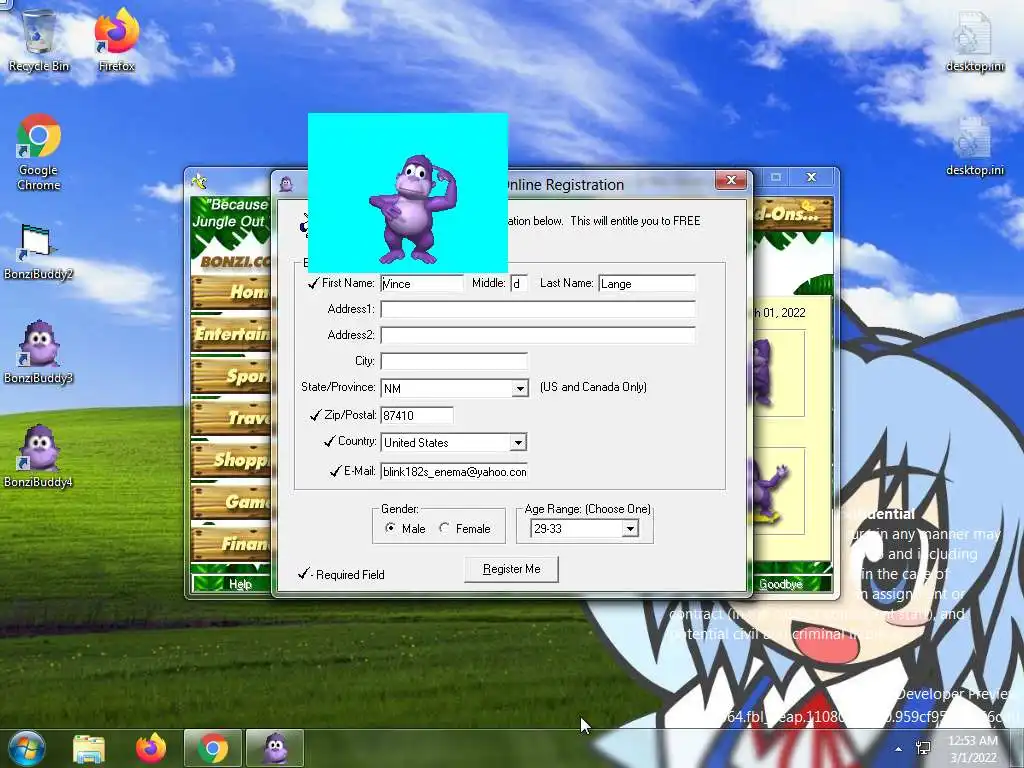Open the Home plank menu item
The width and height of the screenshot is (1024, 768).
coord(231,291)
